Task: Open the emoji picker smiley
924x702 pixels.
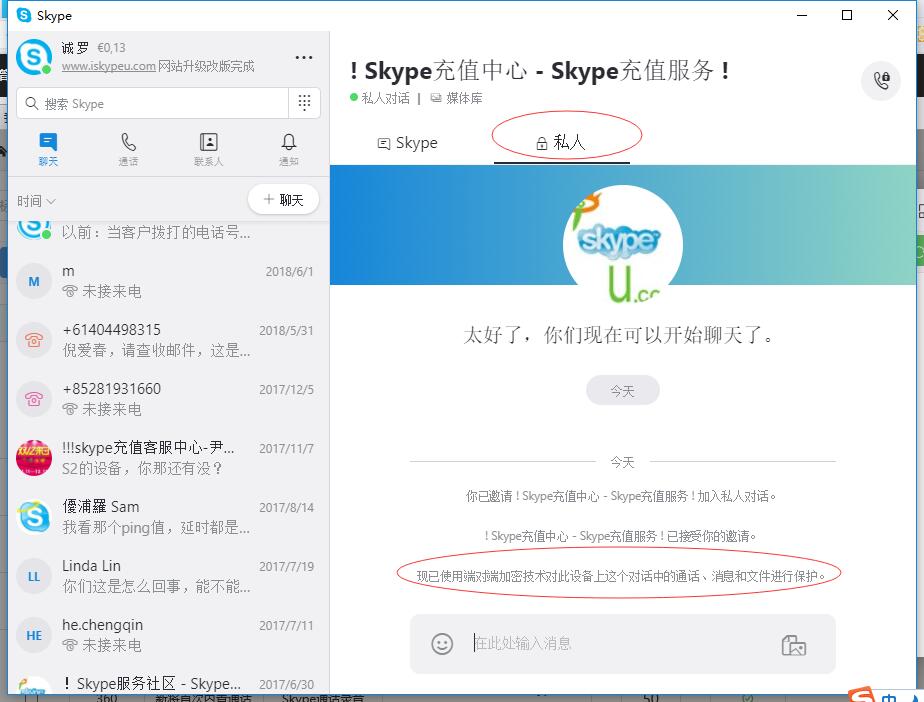Action: (x=442, y=644)
